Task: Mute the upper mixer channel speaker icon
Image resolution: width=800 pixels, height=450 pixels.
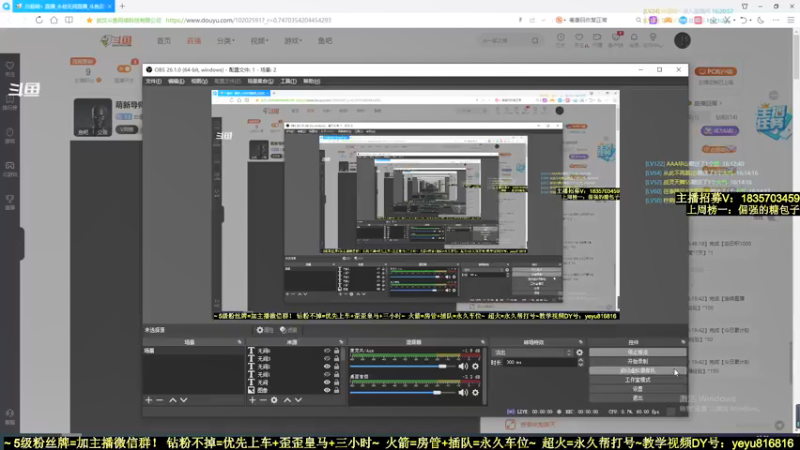Action: (463, 366)
